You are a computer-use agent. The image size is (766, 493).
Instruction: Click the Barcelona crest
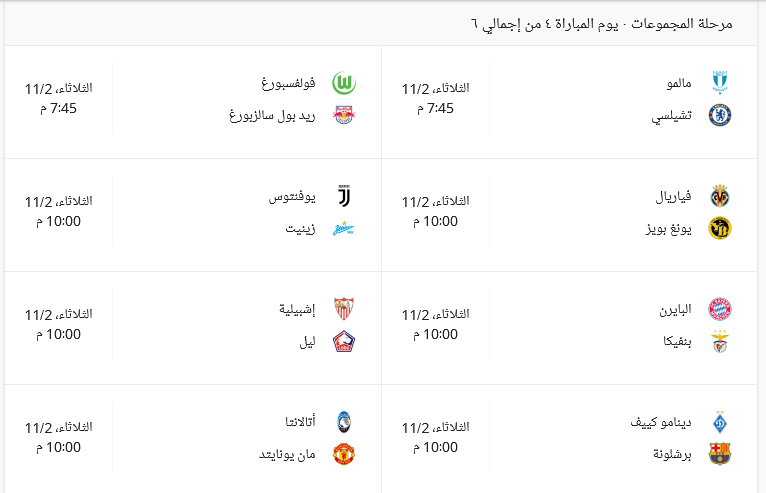(720, 454)
